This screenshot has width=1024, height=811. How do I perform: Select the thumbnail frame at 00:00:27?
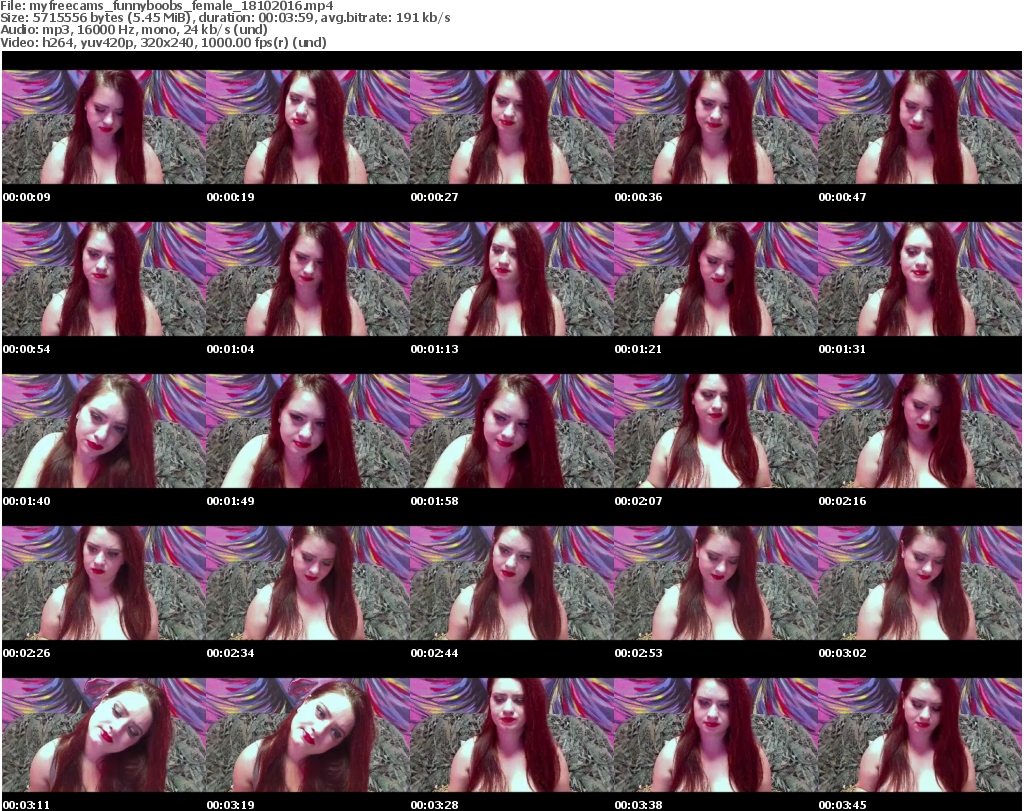point(512,127)
